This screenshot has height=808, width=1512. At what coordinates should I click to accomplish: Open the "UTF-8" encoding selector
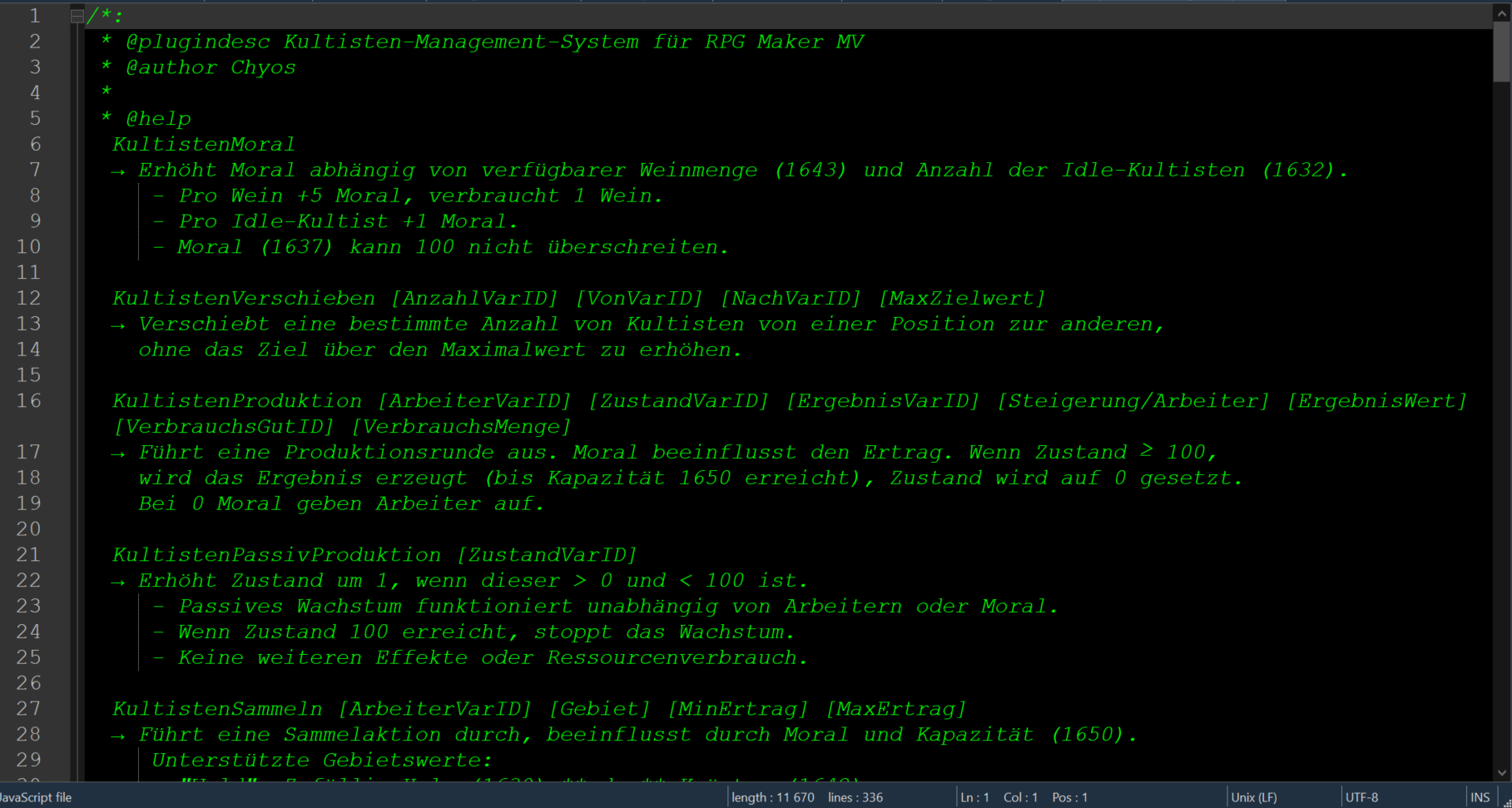(1362, 797)
